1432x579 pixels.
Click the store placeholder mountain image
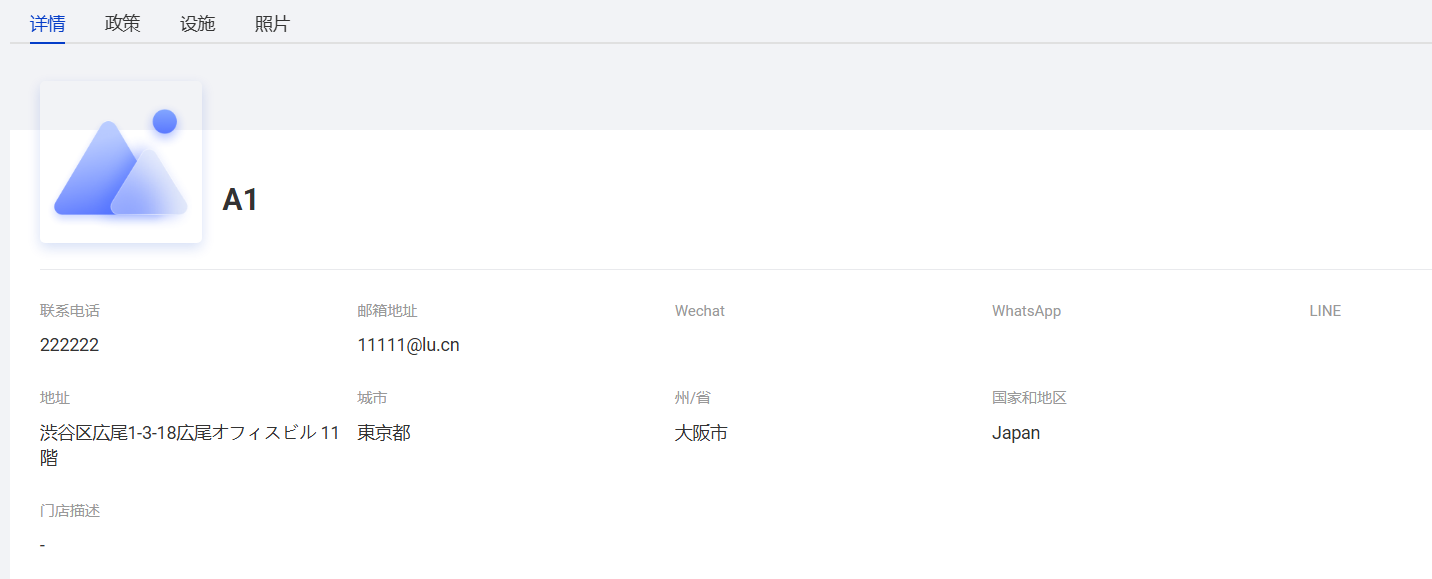(121, 162)
